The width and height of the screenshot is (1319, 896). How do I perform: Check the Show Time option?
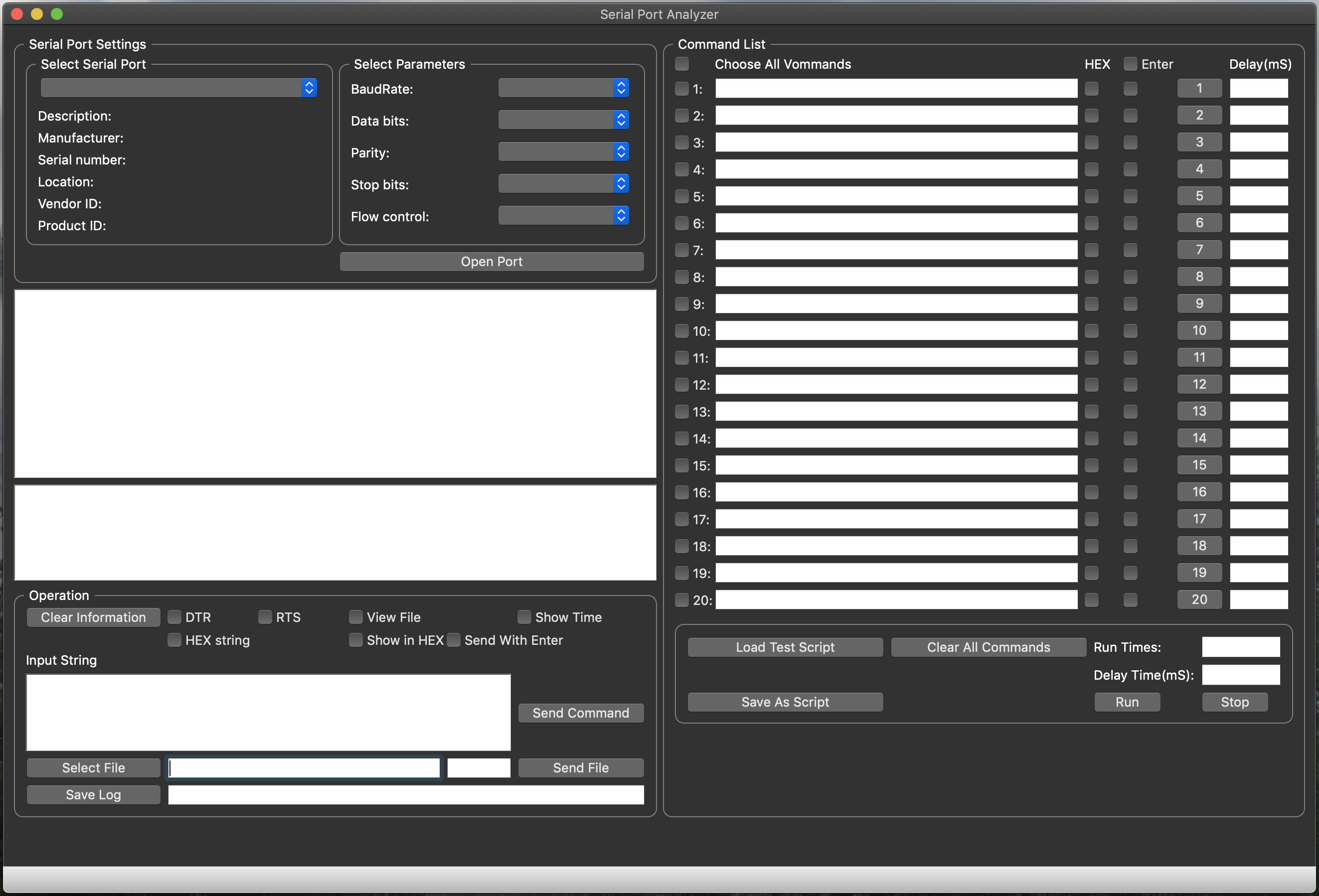[x=524, y=617]
